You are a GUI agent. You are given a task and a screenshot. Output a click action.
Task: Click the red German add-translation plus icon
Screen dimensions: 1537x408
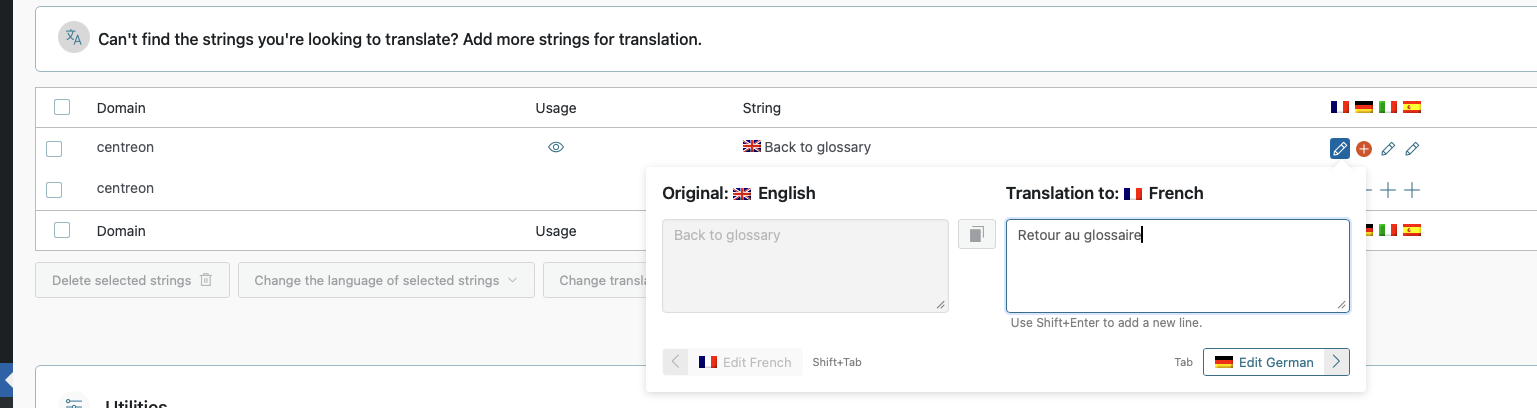1364,149
